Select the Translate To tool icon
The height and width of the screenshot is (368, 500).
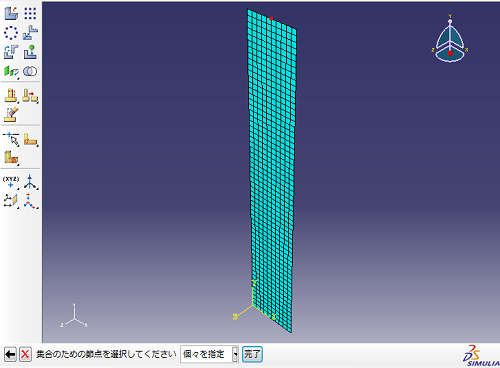click(30, 52)
